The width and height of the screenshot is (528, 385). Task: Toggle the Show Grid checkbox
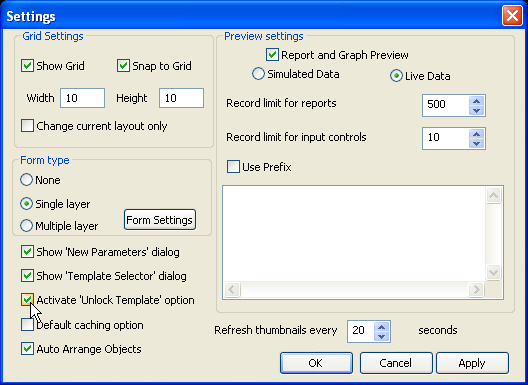tap(27, 66)
